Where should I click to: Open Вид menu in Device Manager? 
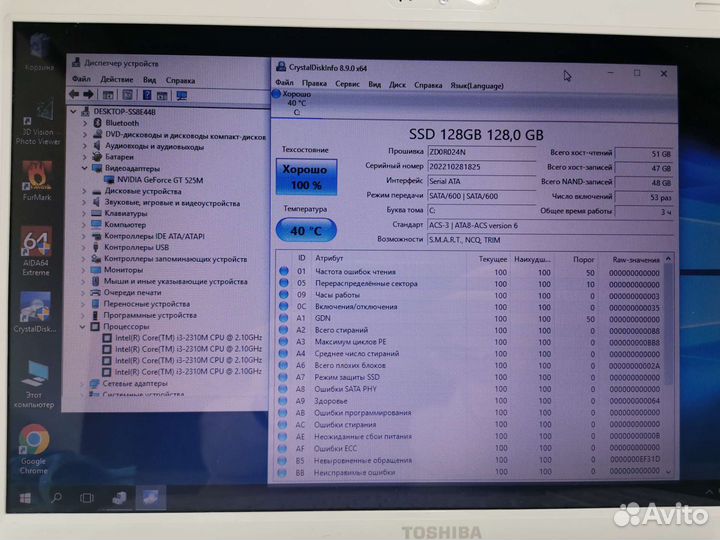tap(149, 80)
